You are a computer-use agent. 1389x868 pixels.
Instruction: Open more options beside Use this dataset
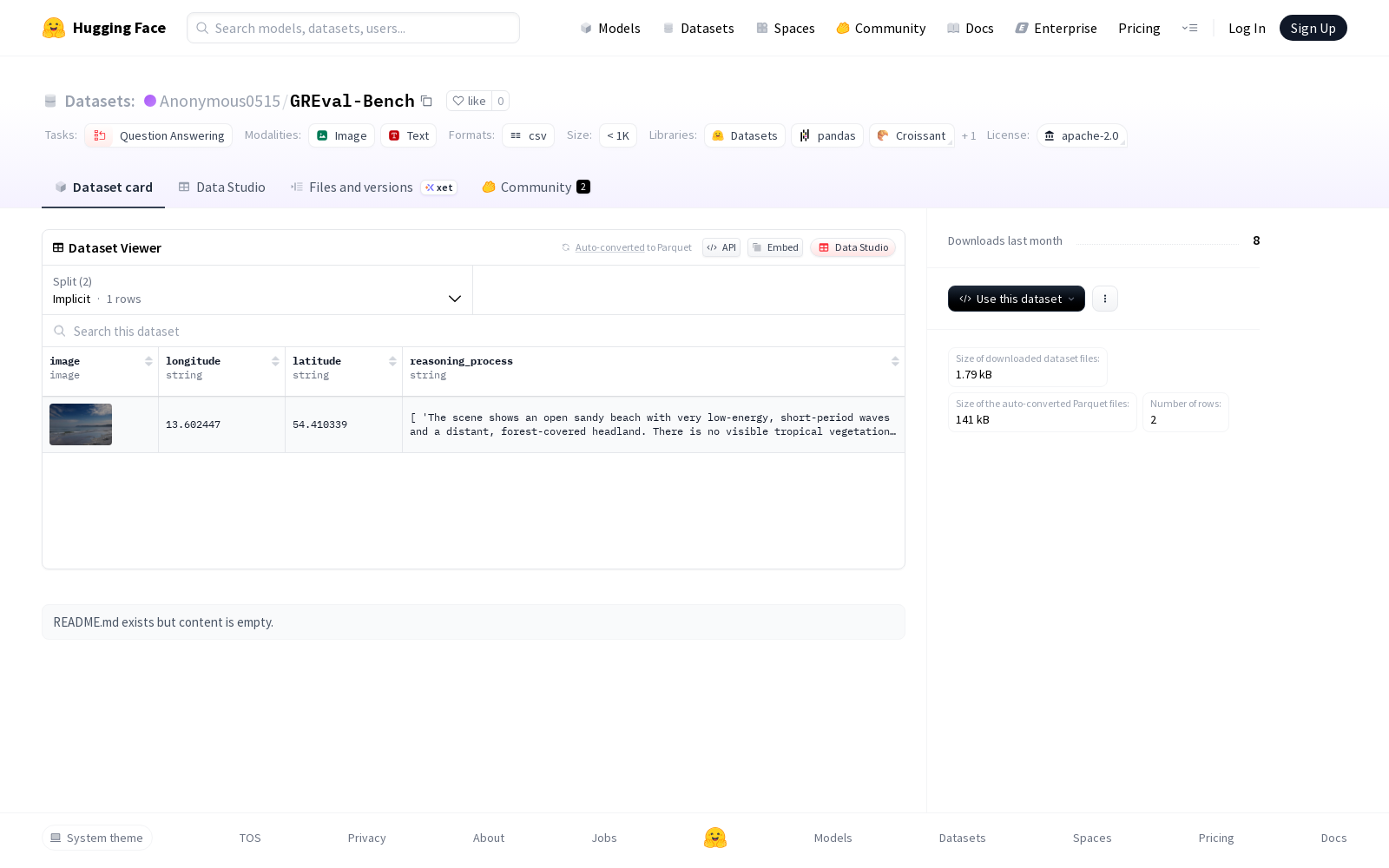click(1105, 299)
